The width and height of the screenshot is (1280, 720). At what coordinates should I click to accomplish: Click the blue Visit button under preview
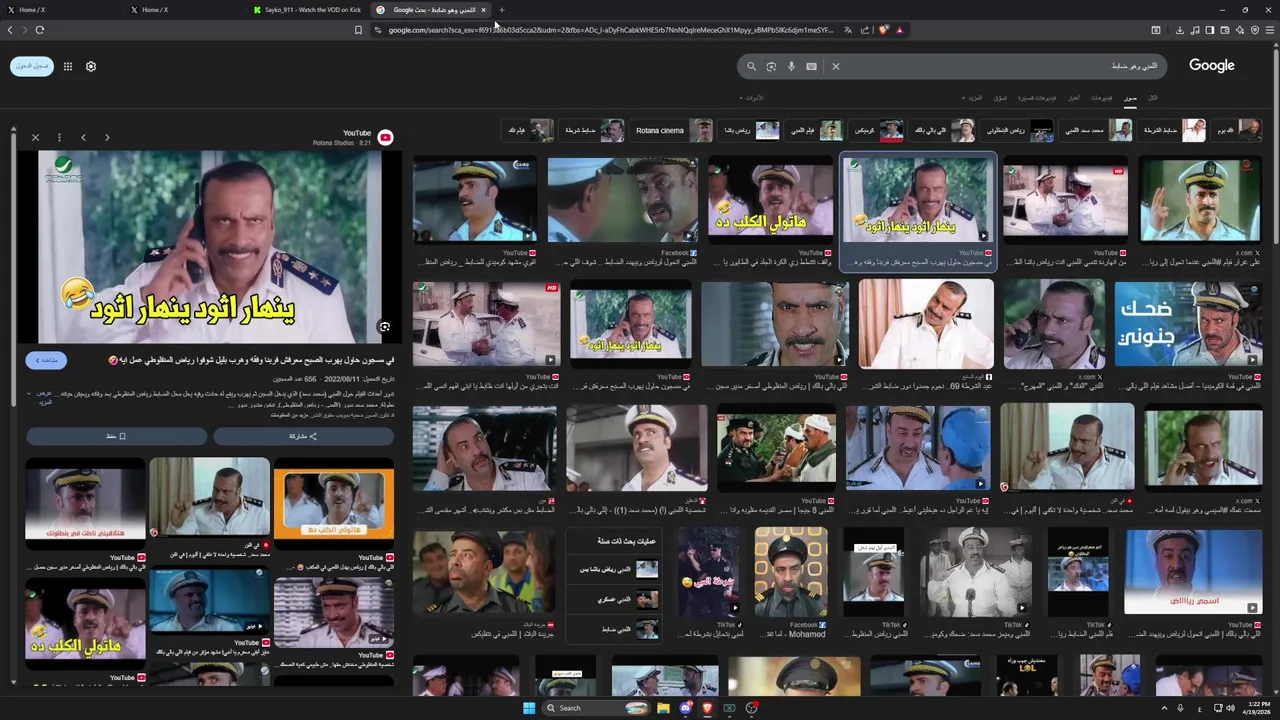[x=47, y=360]
